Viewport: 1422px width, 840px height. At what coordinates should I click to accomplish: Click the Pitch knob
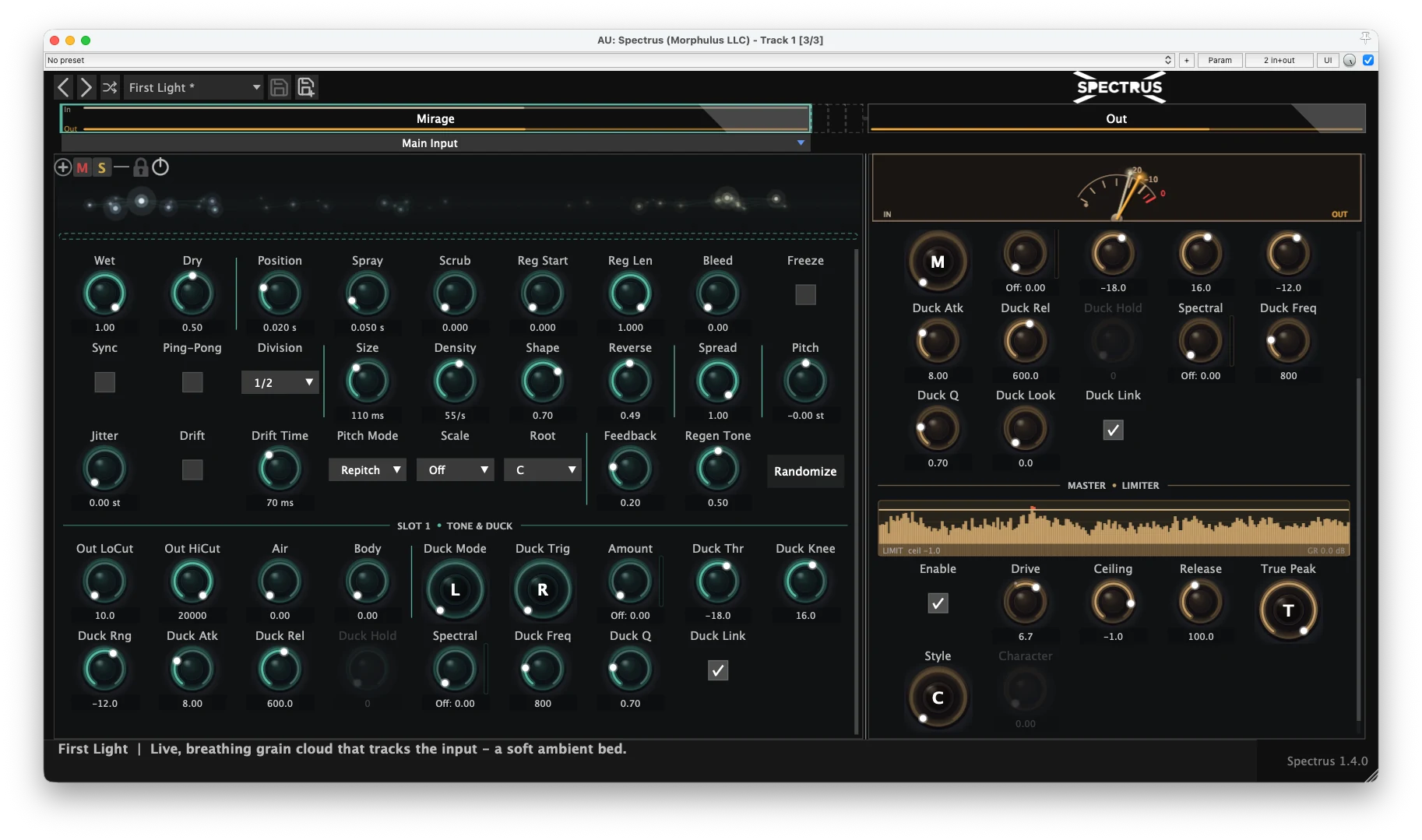(x=805, y=381)
